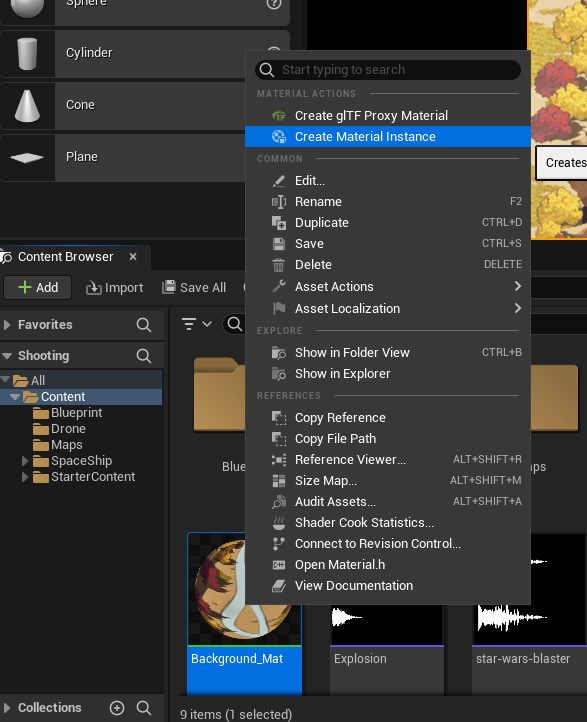
Task: Choose Create Material Instance
Action: coord(388,137)
